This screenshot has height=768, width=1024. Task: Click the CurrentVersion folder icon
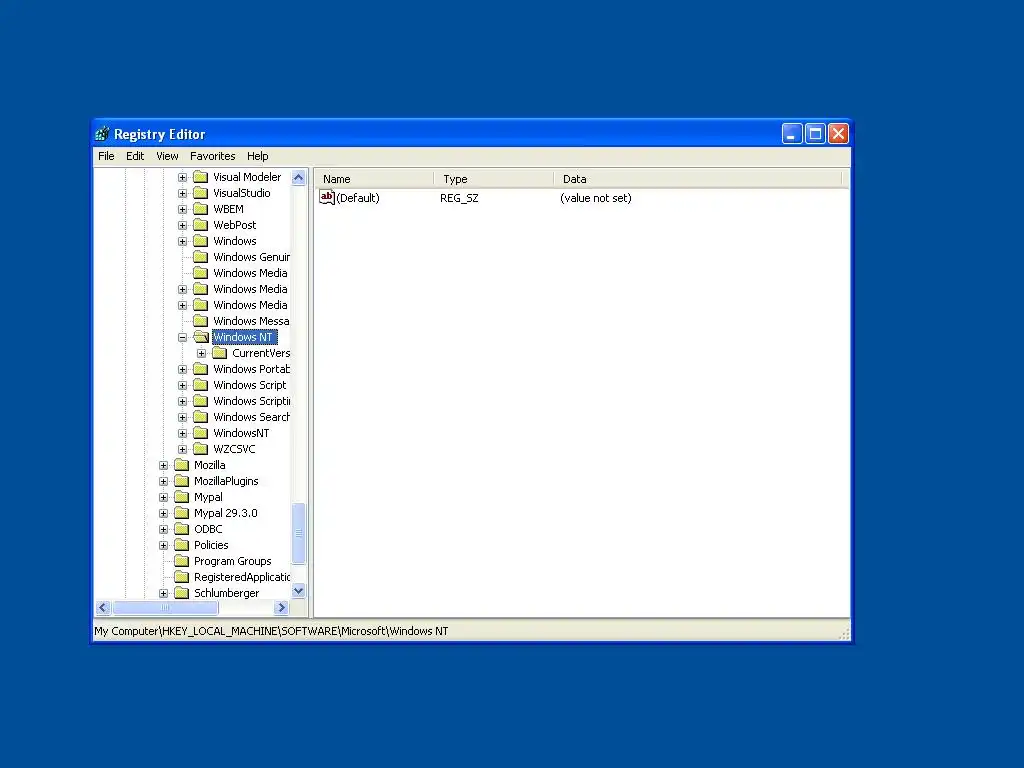click(219, 353)
